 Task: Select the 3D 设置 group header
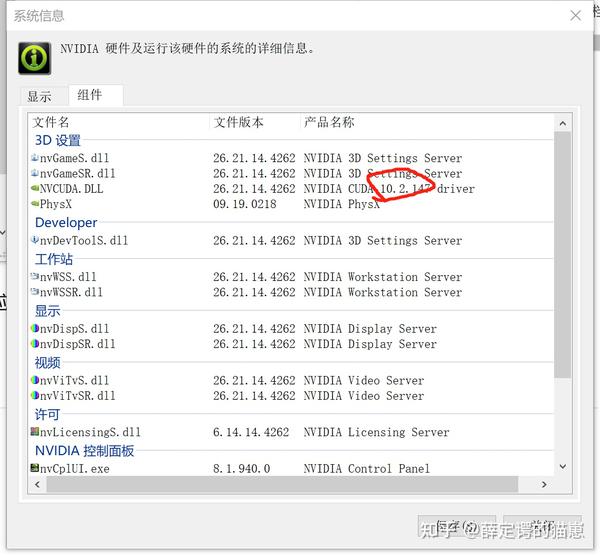[58, 140]
